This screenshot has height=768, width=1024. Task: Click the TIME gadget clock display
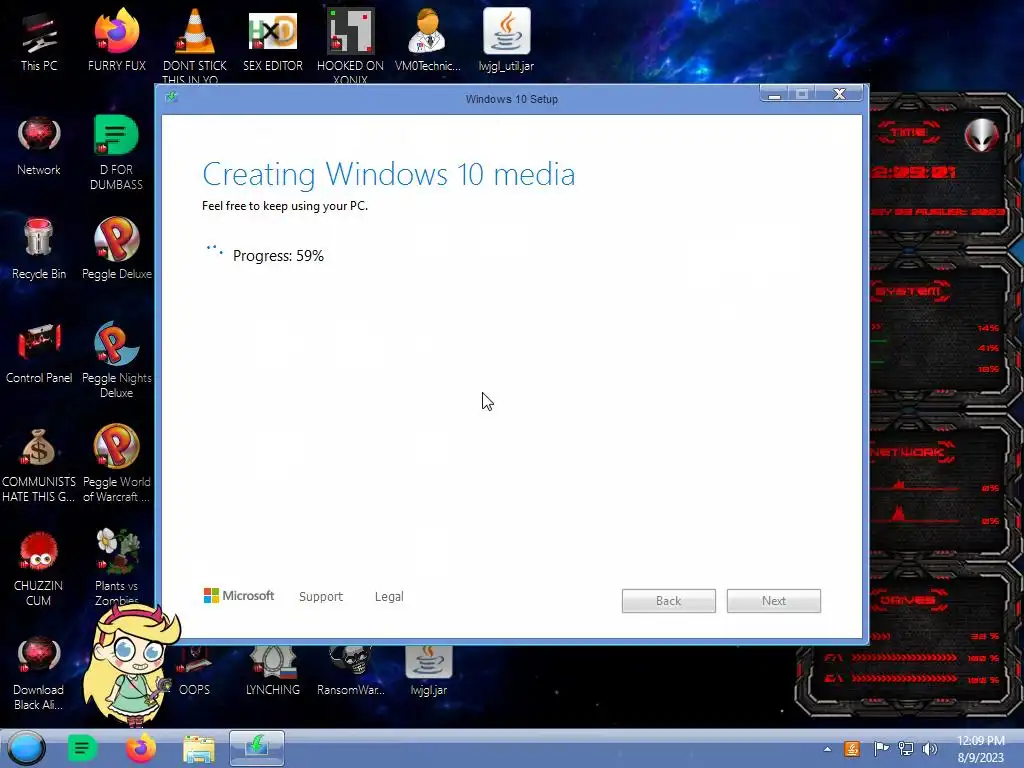point(913,172)
